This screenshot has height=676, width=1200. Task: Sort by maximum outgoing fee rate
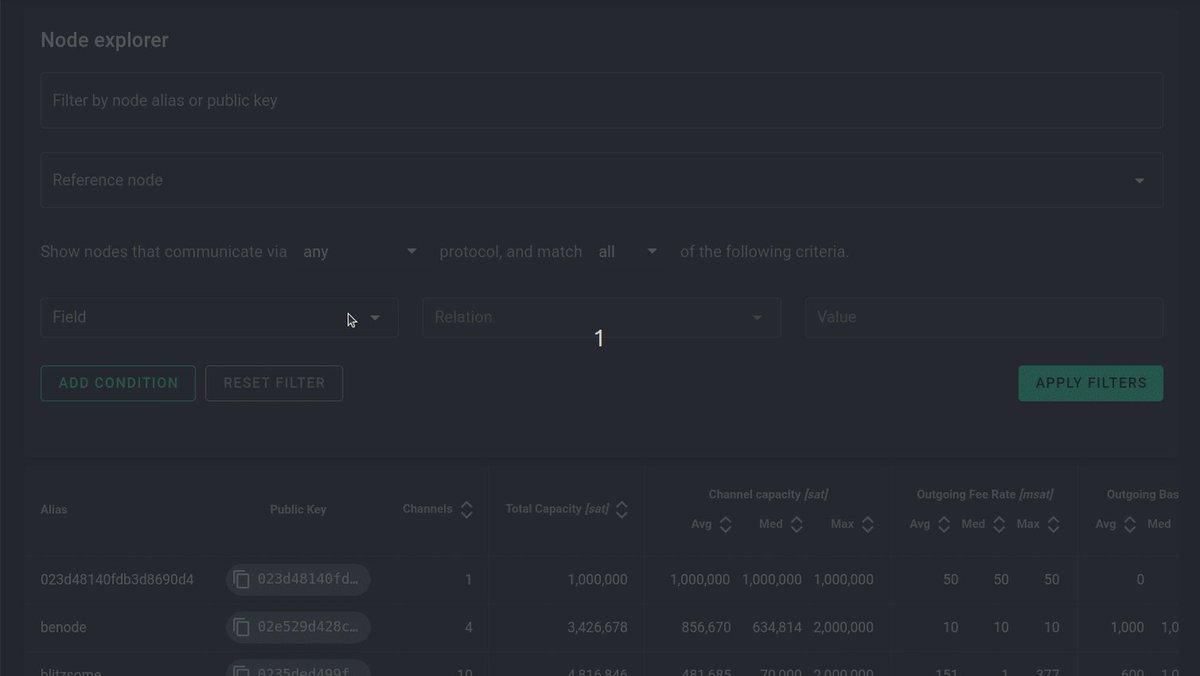pos(1052,523)
